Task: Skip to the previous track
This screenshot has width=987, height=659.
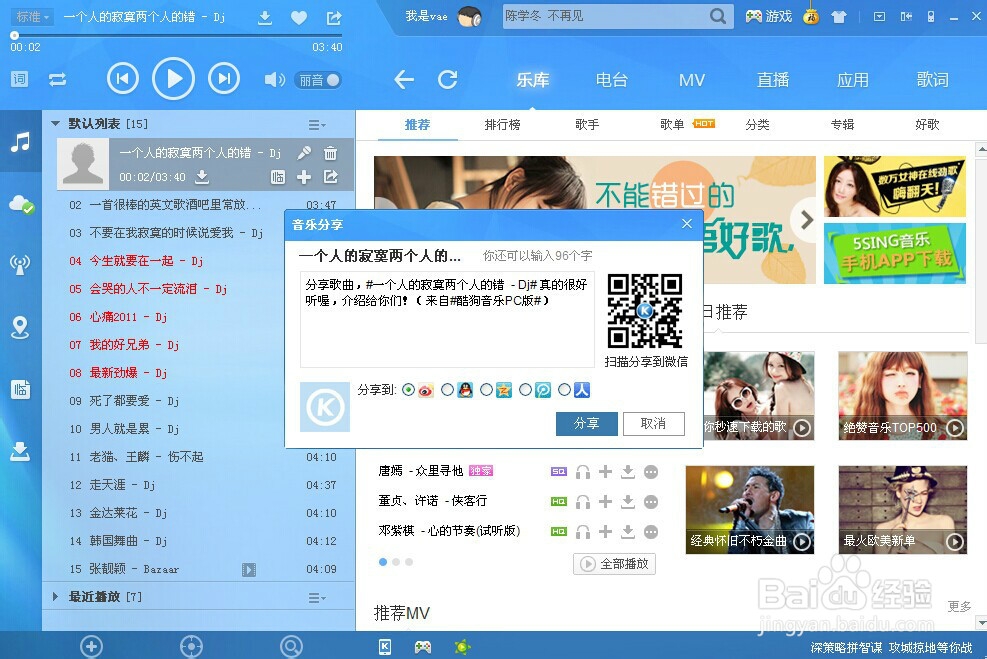Action: [123, 79]
